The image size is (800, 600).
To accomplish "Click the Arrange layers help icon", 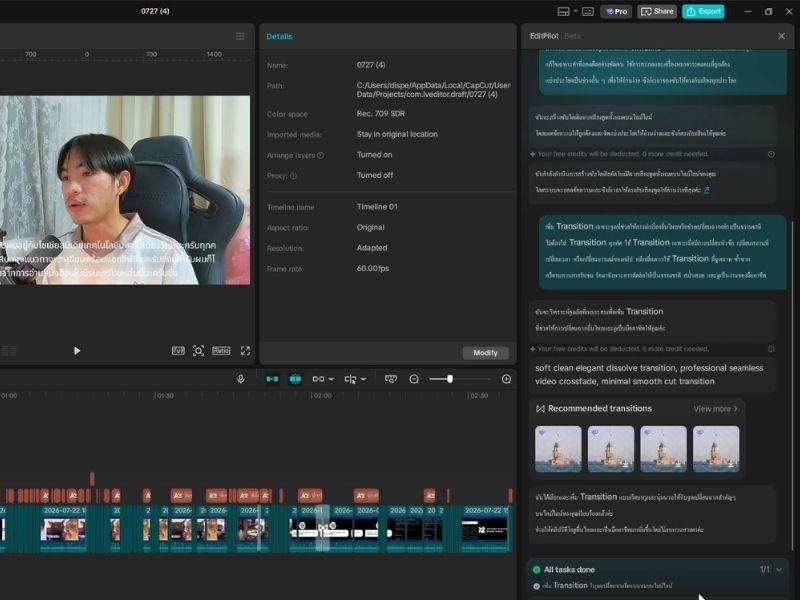I will click(x=320, y=155).
